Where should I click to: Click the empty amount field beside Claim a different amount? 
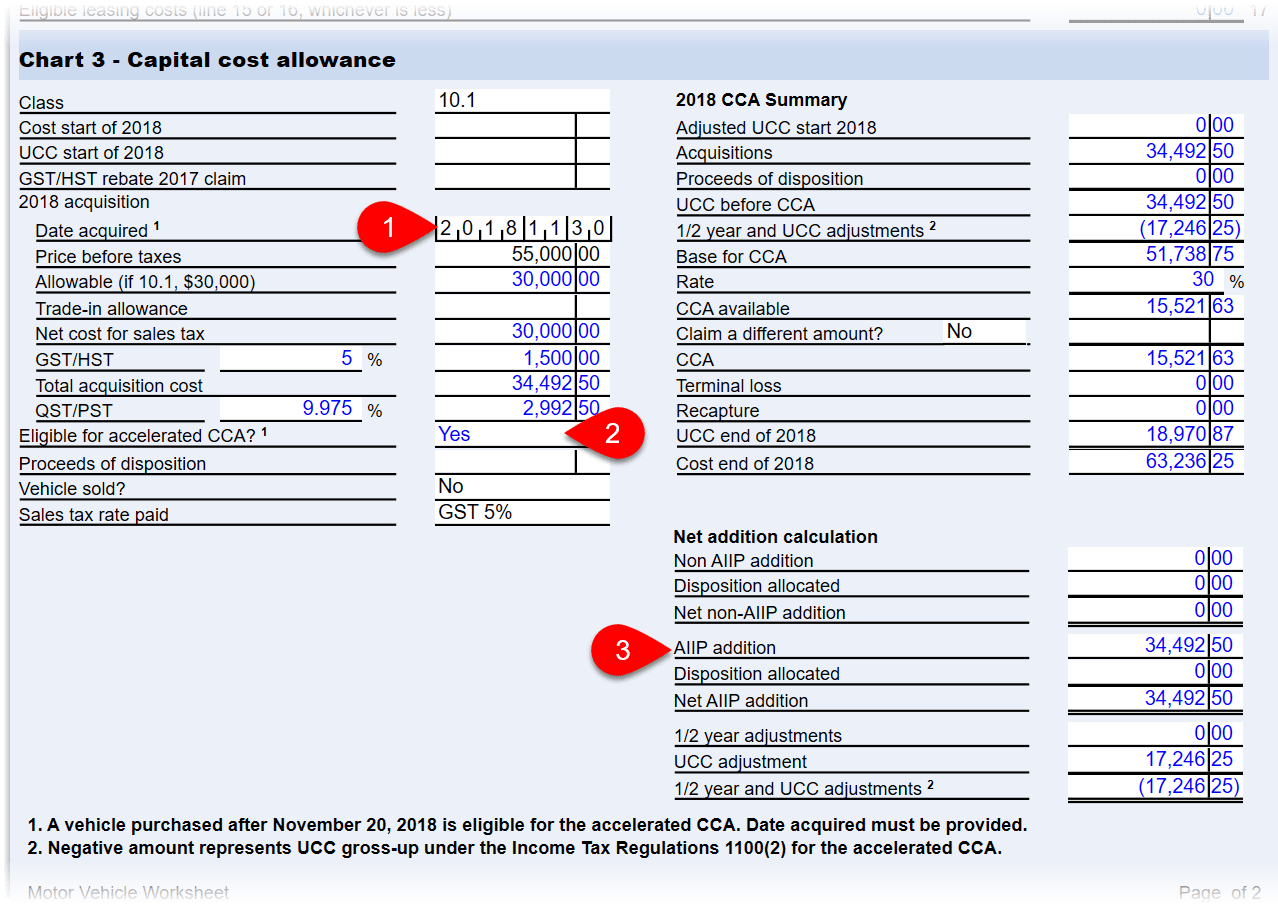click(x=1156, y=332)
